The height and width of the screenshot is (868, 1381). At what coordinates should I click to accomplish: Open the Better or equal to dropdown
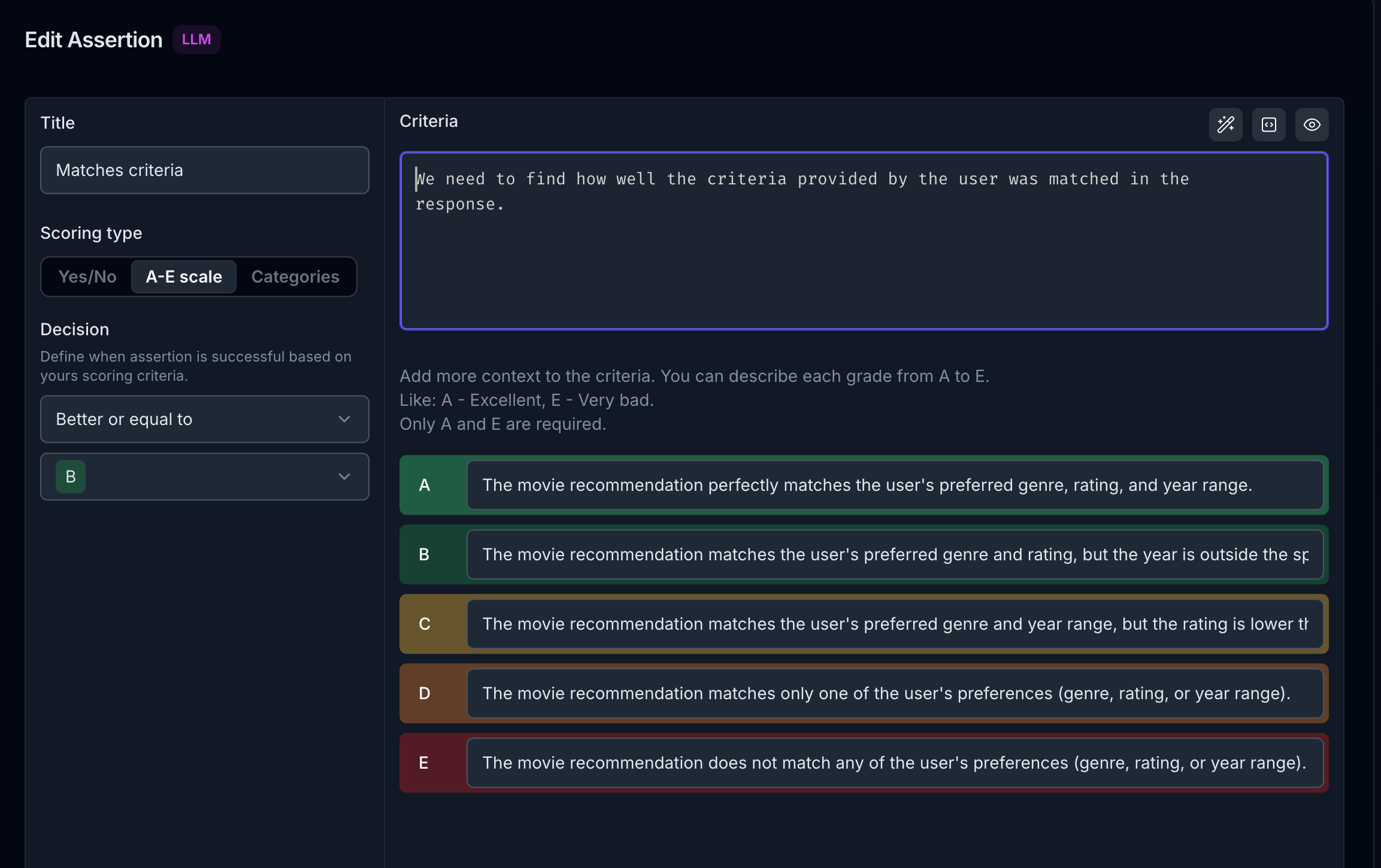[x=204, y=419]
